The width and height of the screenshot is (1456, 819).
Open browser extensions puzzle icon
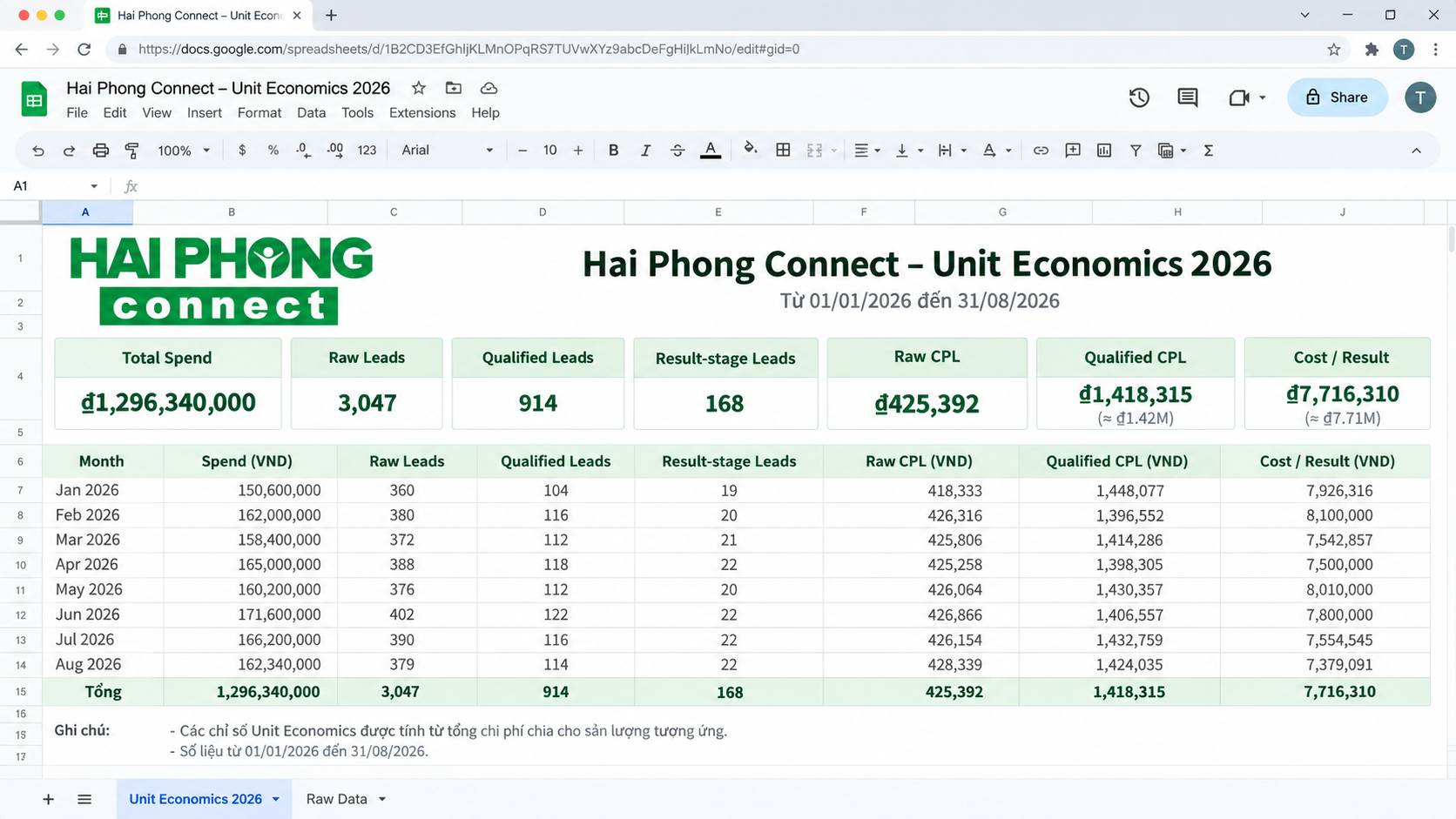(1372, 50)
